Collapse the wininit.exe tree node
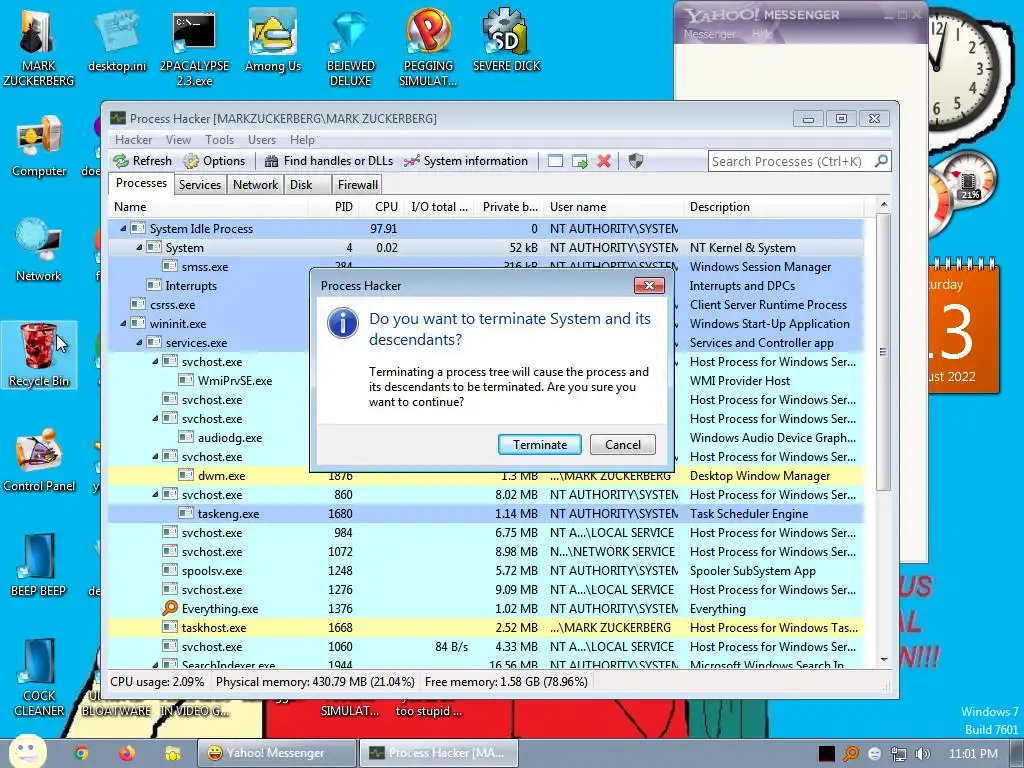1024x768 pixels. [x=123, y=323]
